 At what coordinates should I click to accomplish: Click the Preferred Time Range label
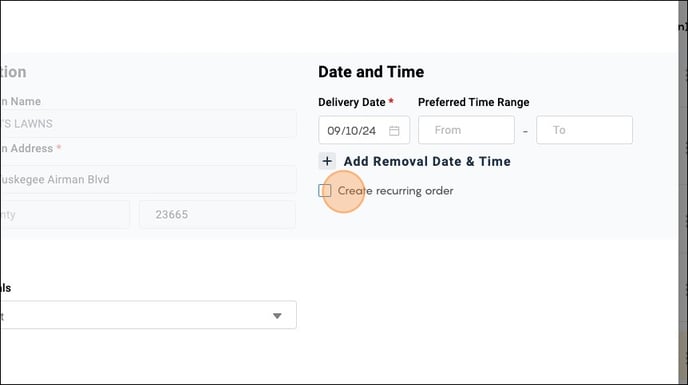(473, 102)
